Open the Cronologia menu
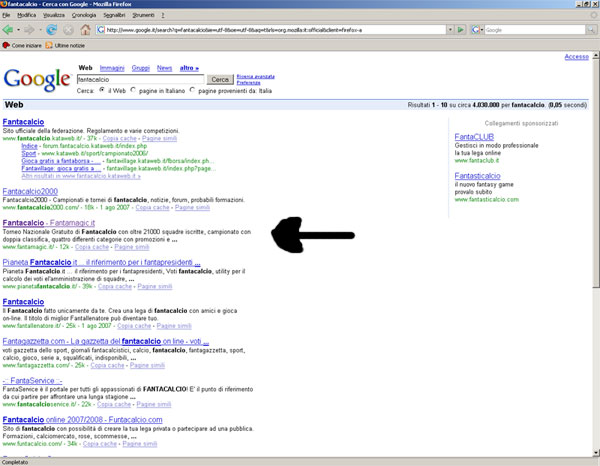This screenshot has height=466, width=600. pos(84,15)
